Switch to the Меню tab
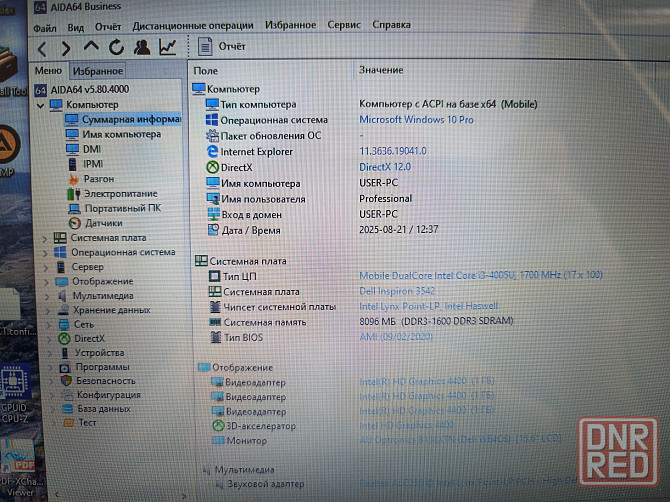Screen dimensions: 670x502 [x=48, y=70]
